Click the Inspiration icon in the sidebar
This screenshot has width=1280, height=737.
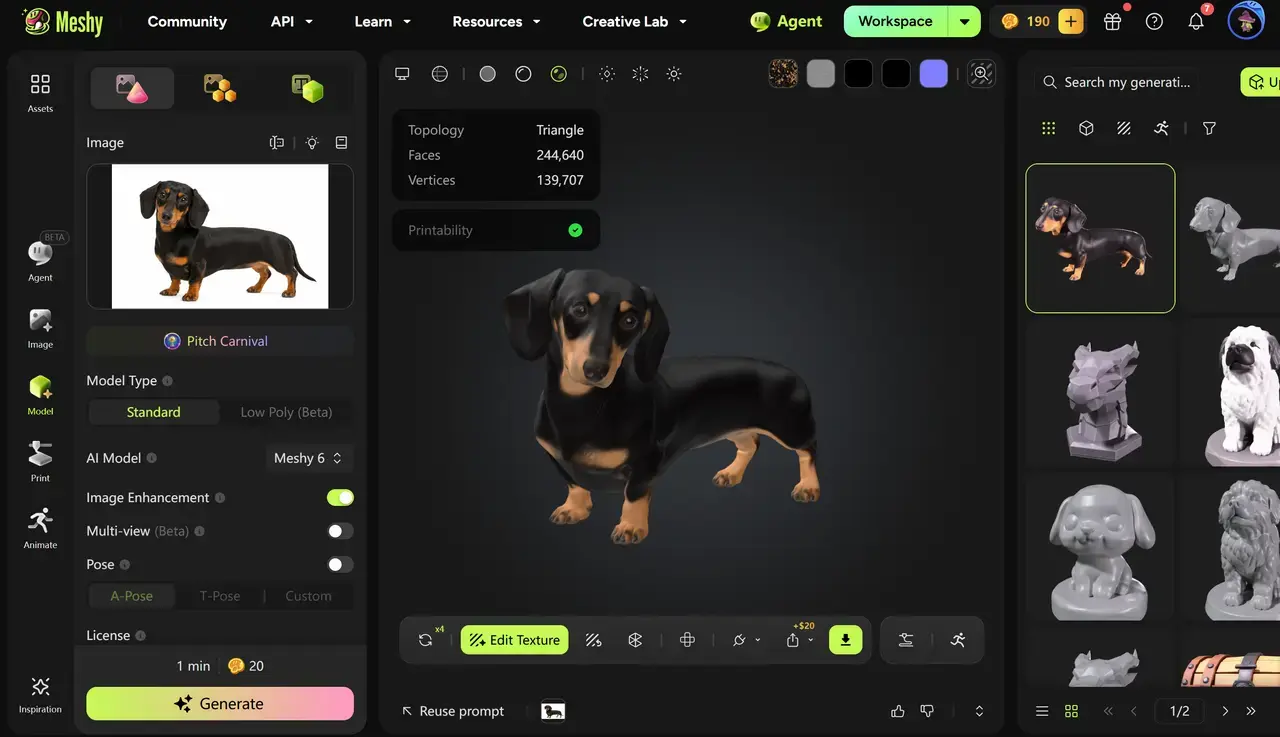(40, 694)
